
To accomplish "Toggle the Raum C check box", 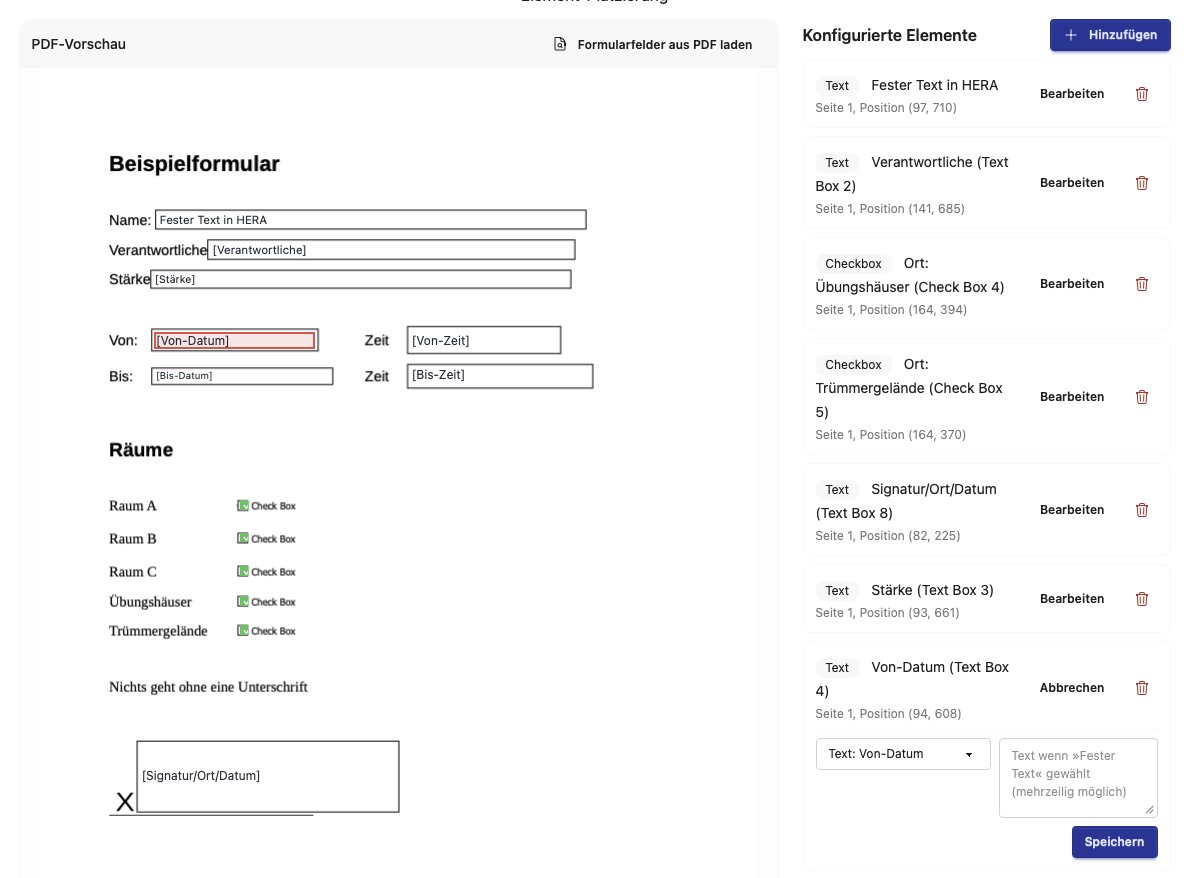I will pyautogui.click(x=243, y=571).
